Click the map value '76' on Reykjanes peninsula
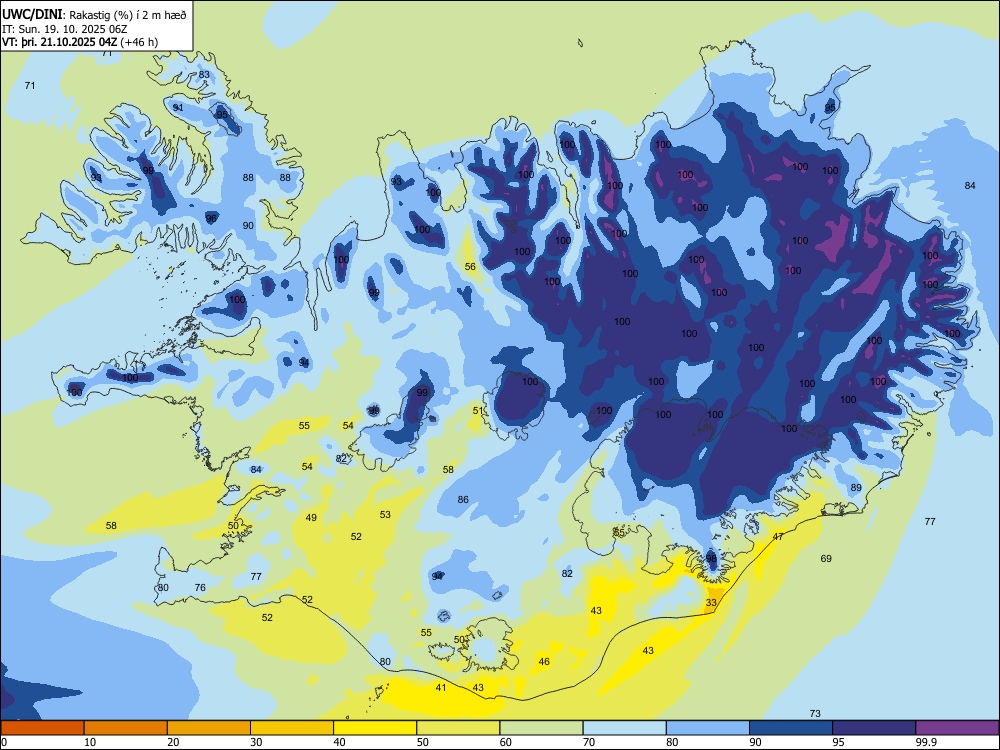The image size is (1000, 750). (200, 587)
